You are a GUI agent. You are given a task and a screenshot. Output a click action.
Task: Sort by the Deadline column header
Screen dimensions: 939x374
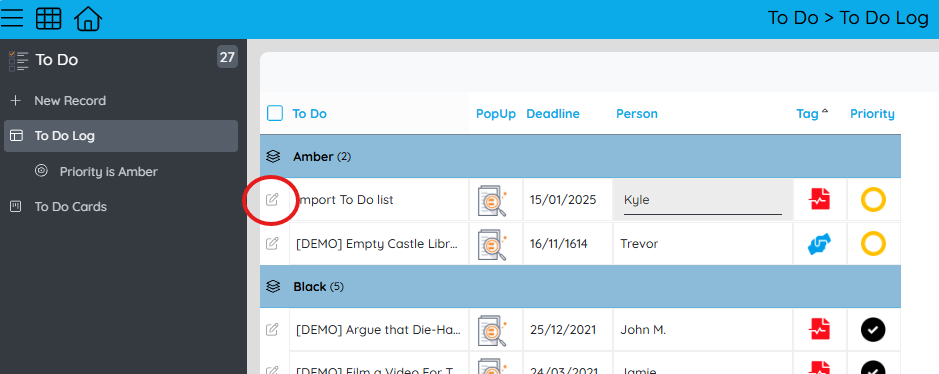point(553,114)
